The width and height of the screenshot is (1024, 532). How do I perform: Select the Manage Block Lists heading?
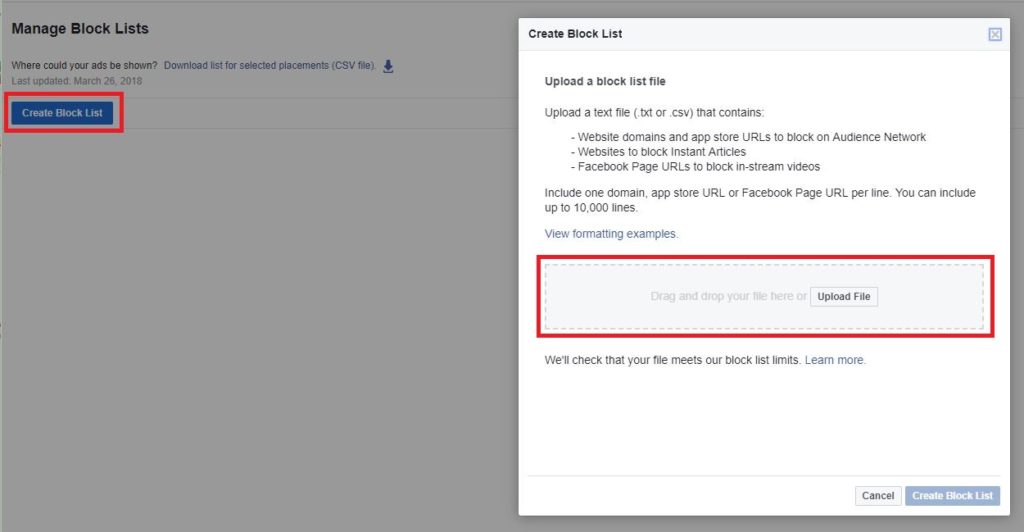point(80,29)
